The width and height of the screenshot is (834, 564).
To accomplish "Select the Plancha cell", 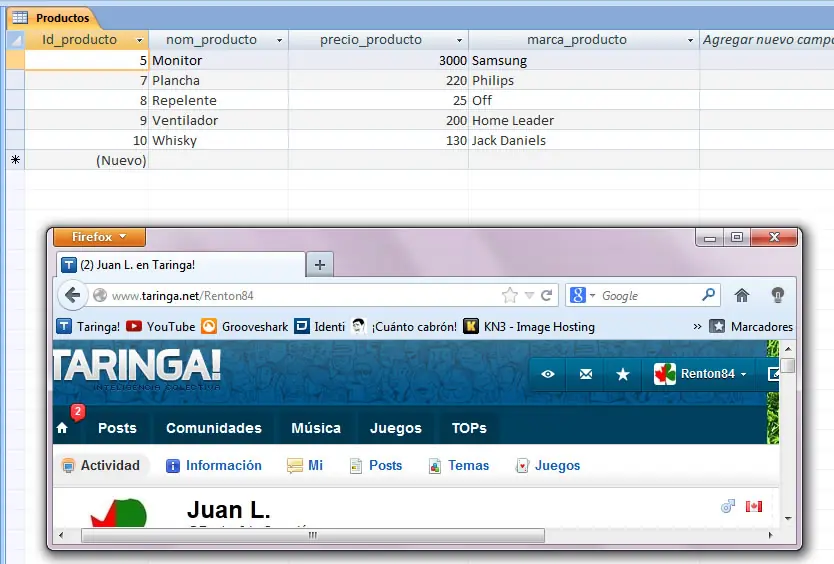I will [219, 80].
